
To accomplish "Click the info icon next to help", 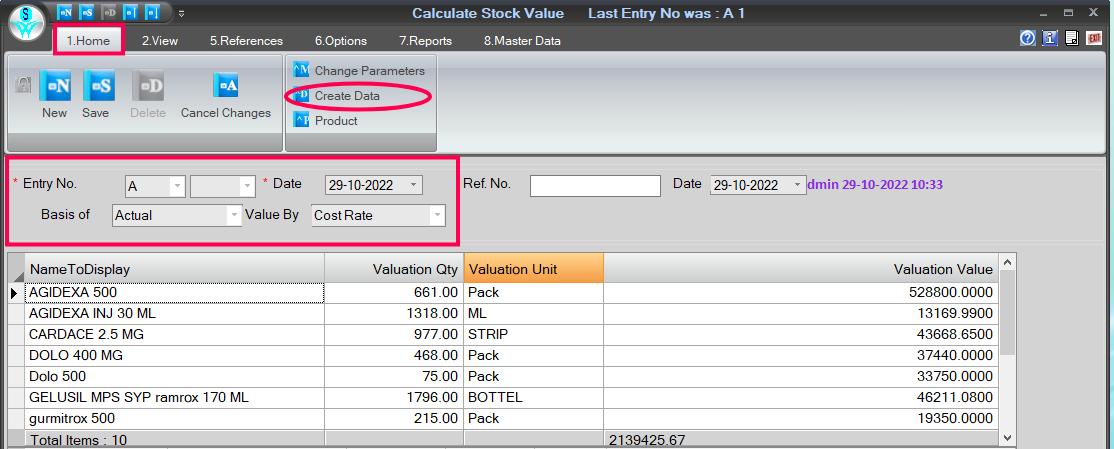I will pyautogui.click(x=1050, y=38).
